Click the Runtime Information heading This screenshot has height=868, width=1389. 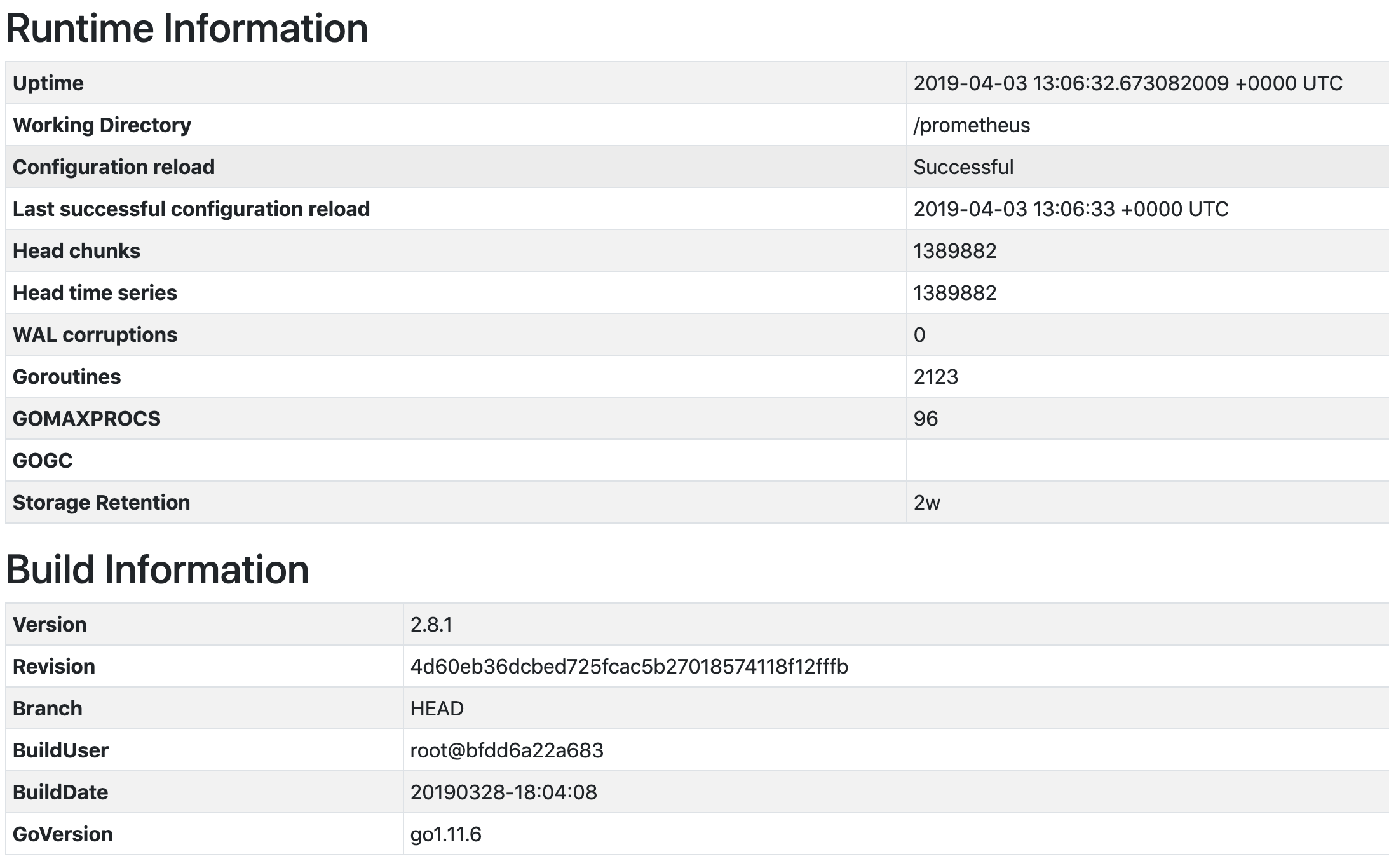187,29
